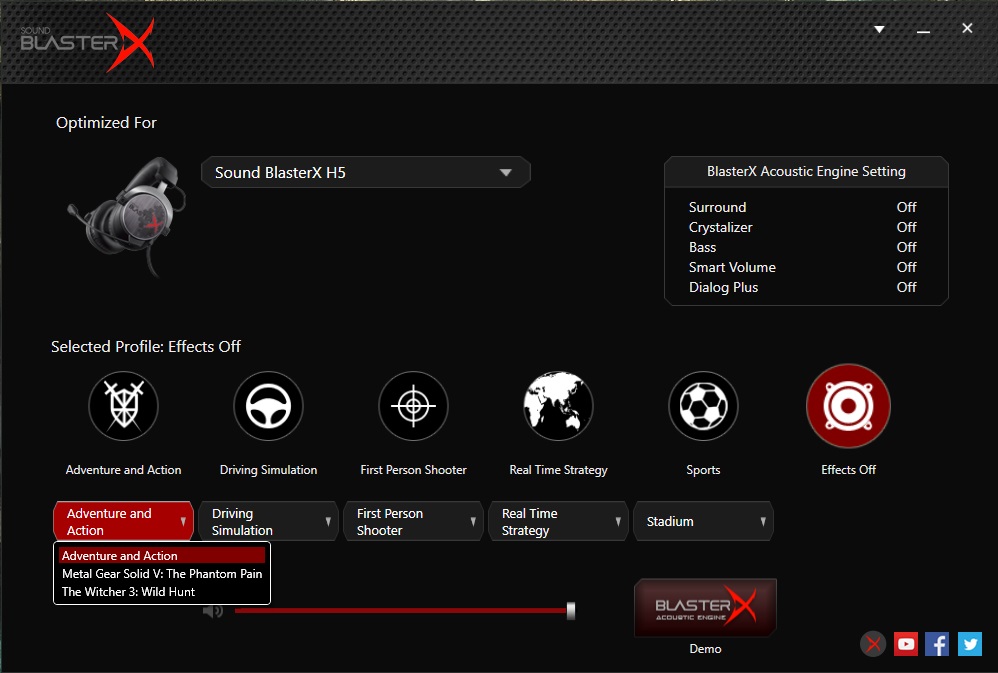Click the volume slider handle

pyautogui.click(x=571, y=611)
